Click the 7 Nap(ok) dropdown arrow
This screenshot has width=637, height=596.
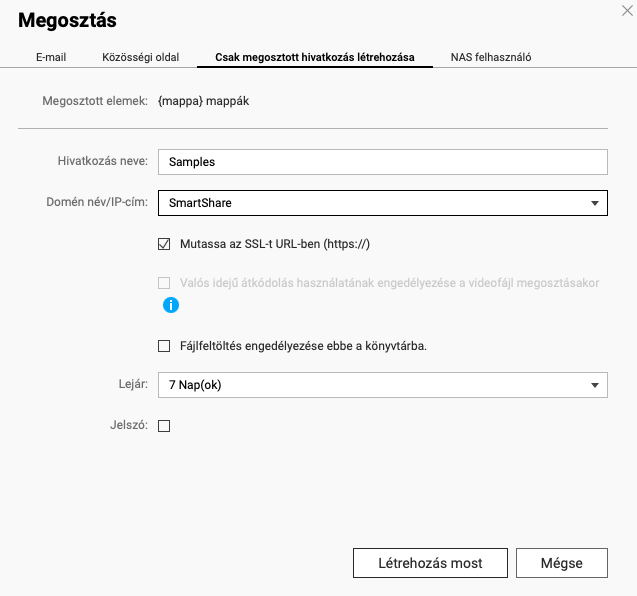point(595,385)
